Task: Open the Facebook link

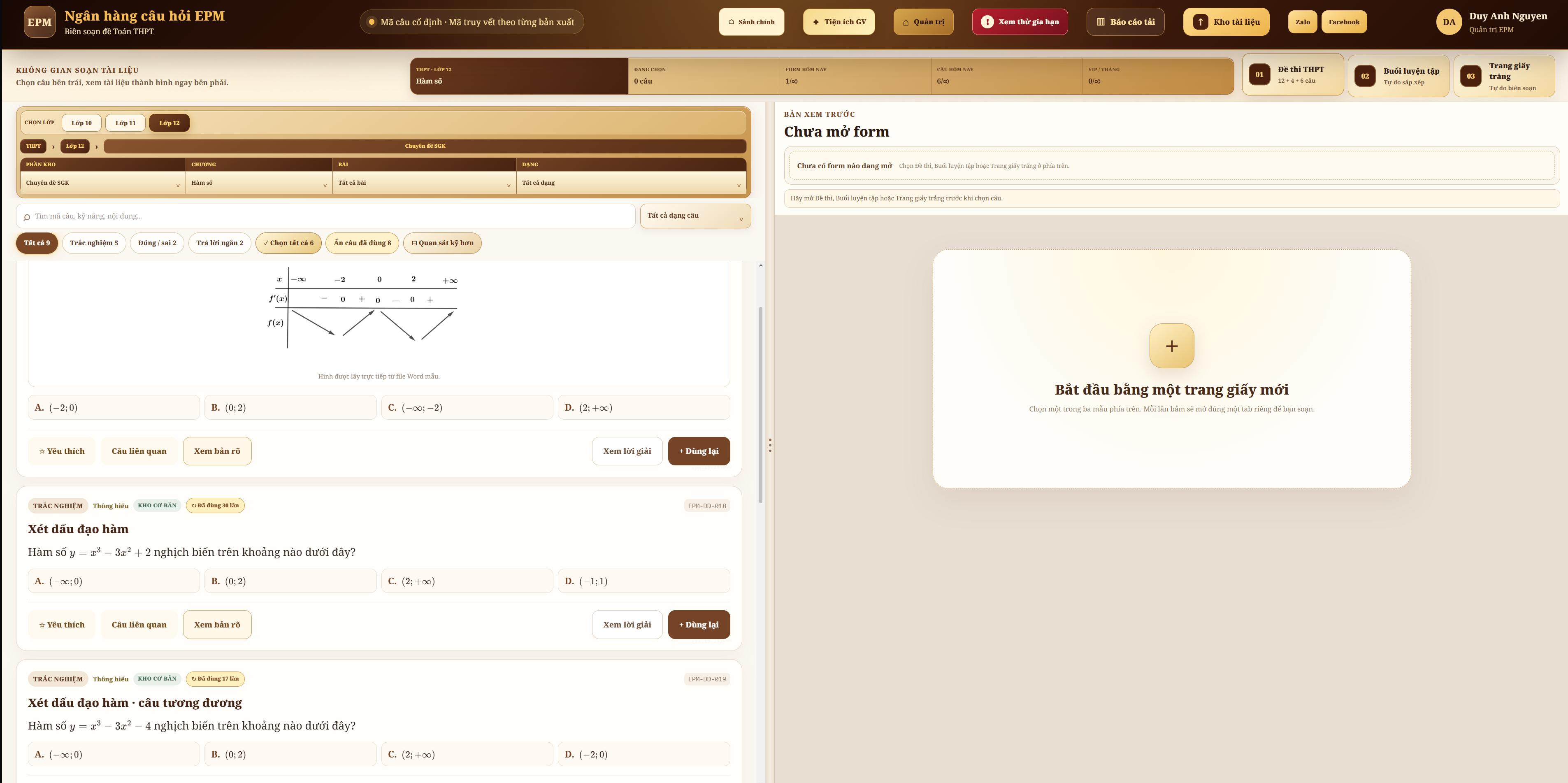Action: pyautogui.click(x=1344, y=22)
